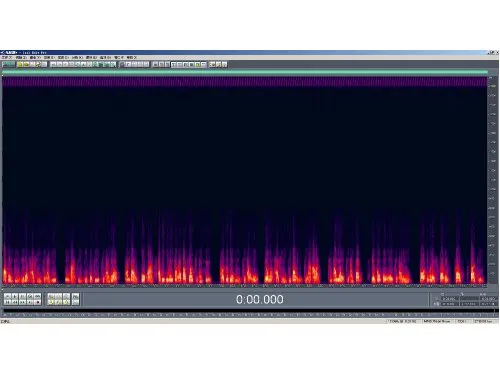Image resolution: width=500 pixels, height=375 pixels.
Task: Click the large 0:00.000 time display
Action: pos(260,299)
